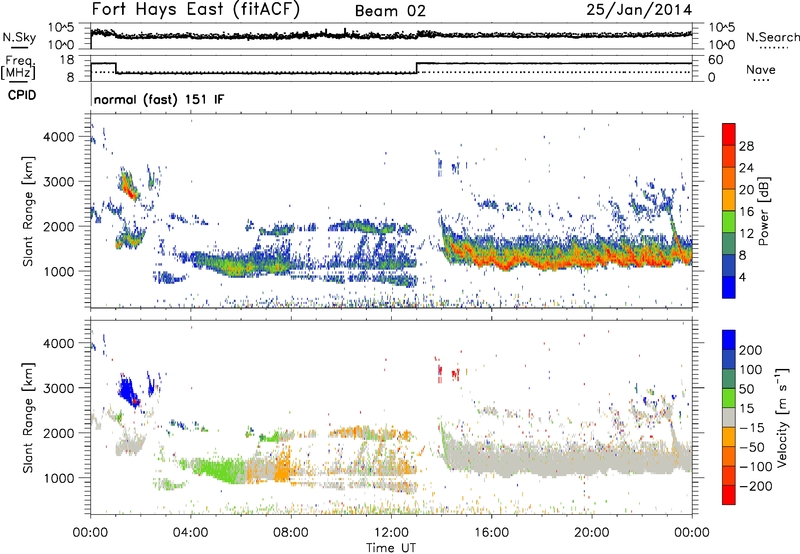Click the 15 value on velocity colorbar

[x=746, y=409]
